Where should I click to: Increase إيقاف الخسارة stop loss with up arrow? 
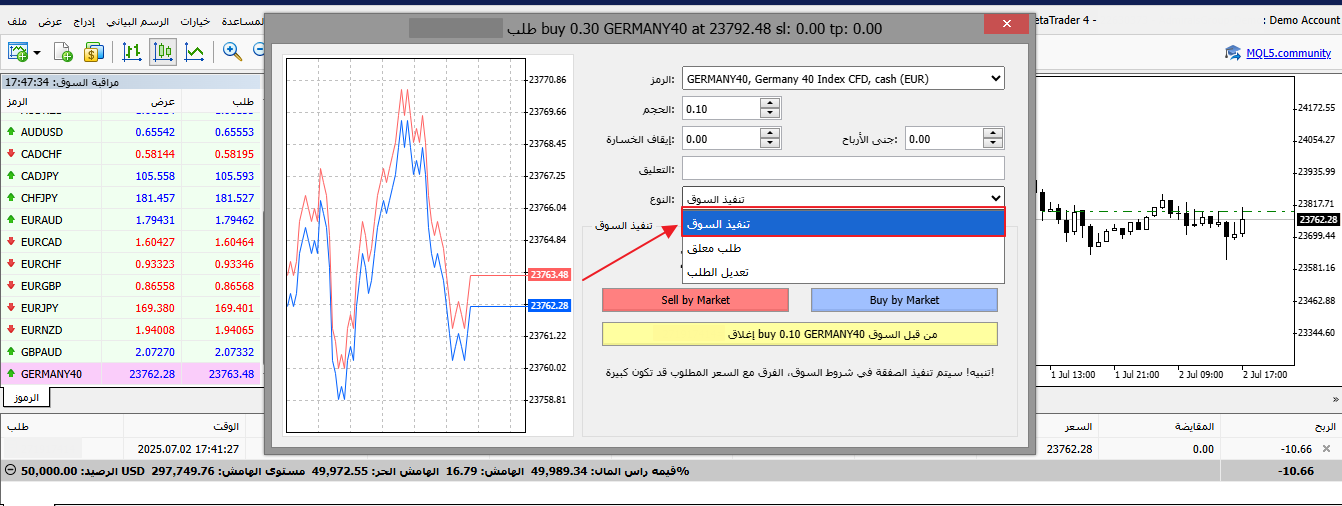point(770,133)
